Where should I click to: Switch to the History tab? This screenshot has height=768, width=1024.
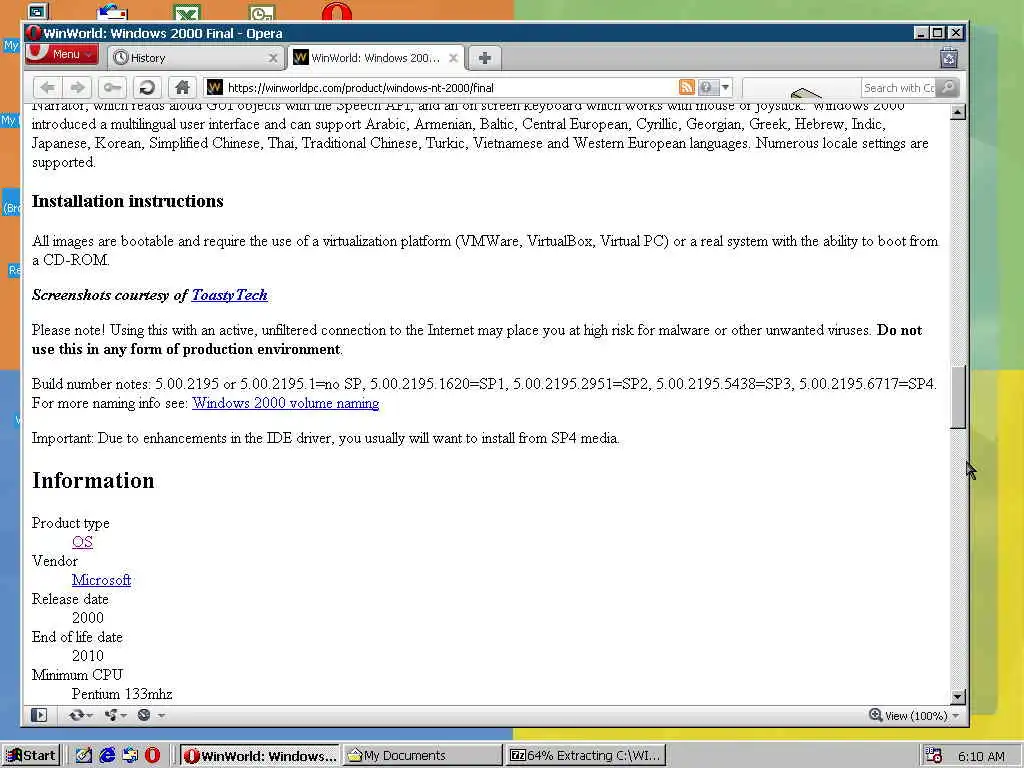pyautogui.click(x=195, y=58)
